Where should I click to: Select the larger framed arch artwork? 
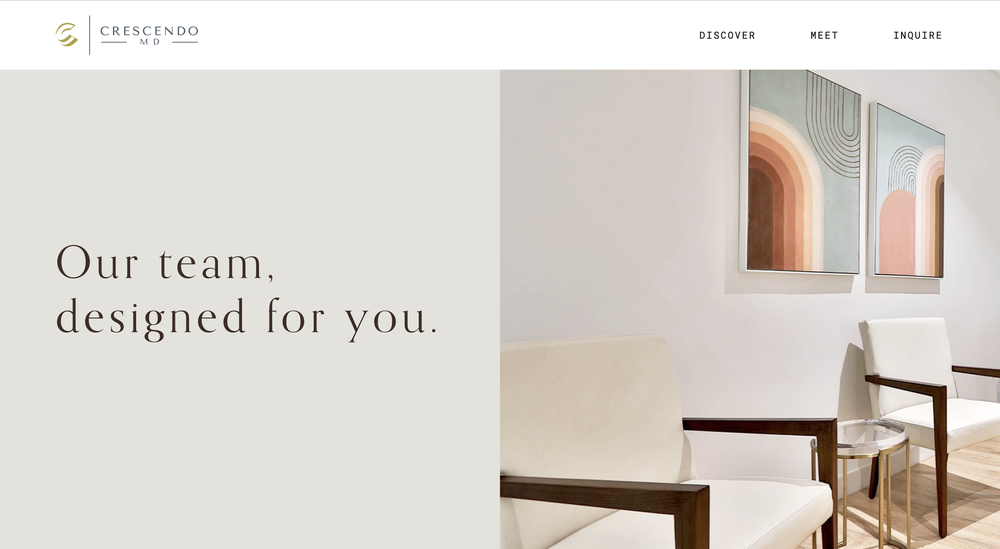800,172
